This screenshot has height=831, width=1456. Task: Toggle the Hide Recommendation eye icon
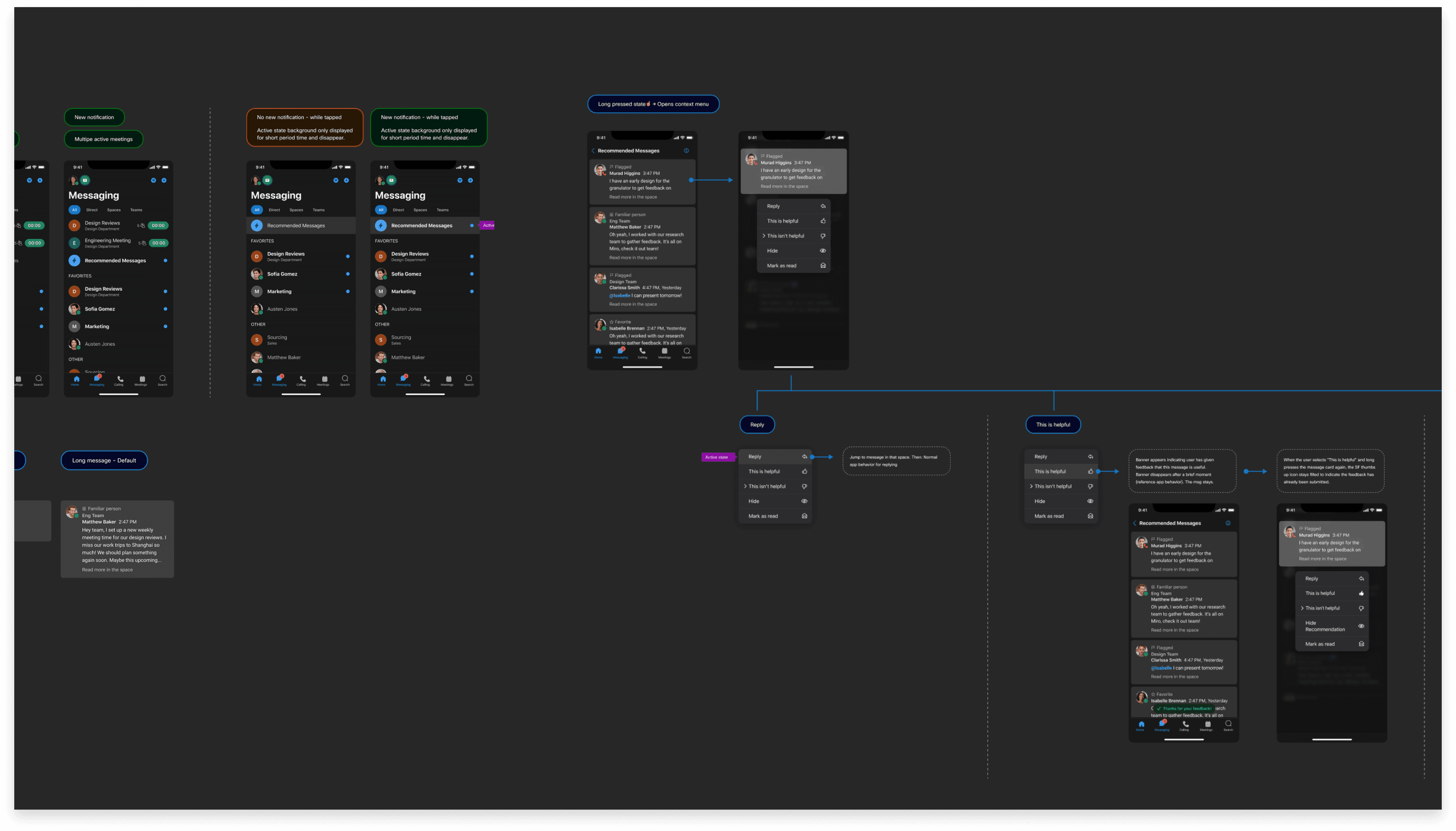coord(1361,626)
